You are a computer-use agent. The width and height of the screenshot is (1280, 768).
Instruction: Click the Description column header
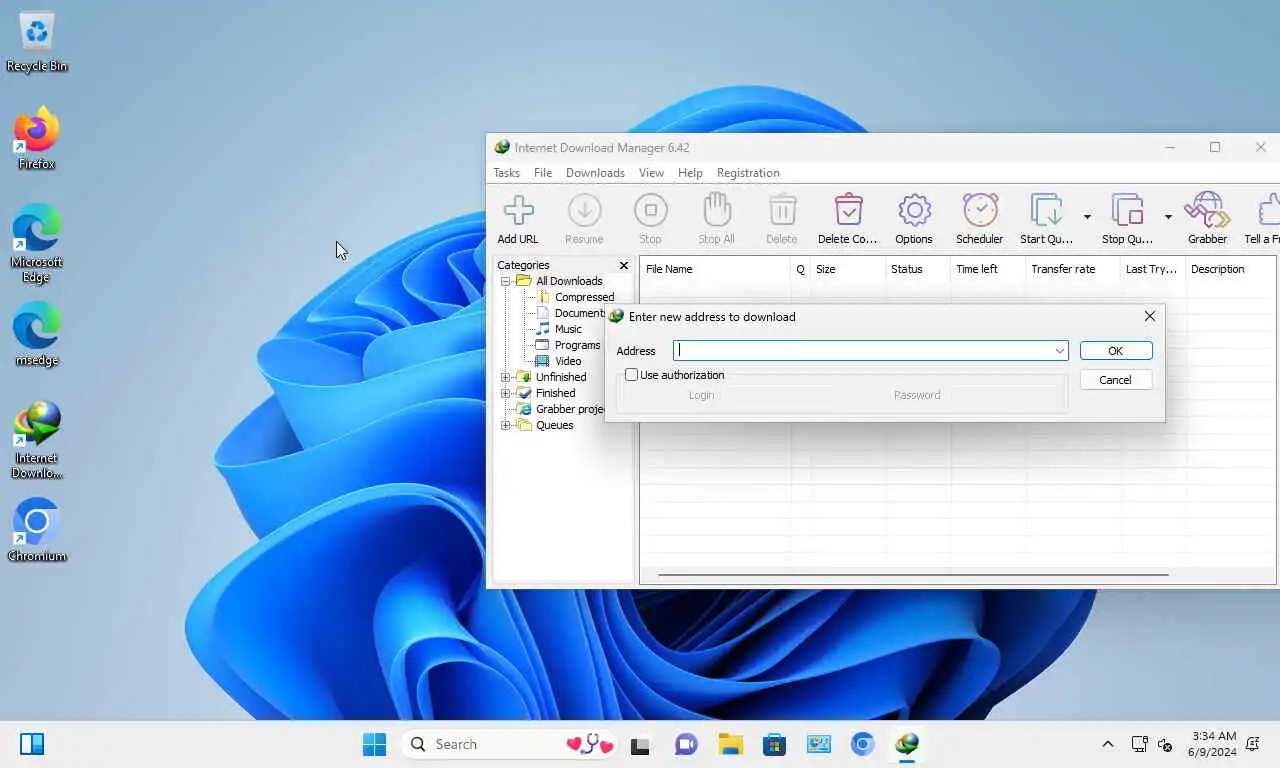(1230, 269)
